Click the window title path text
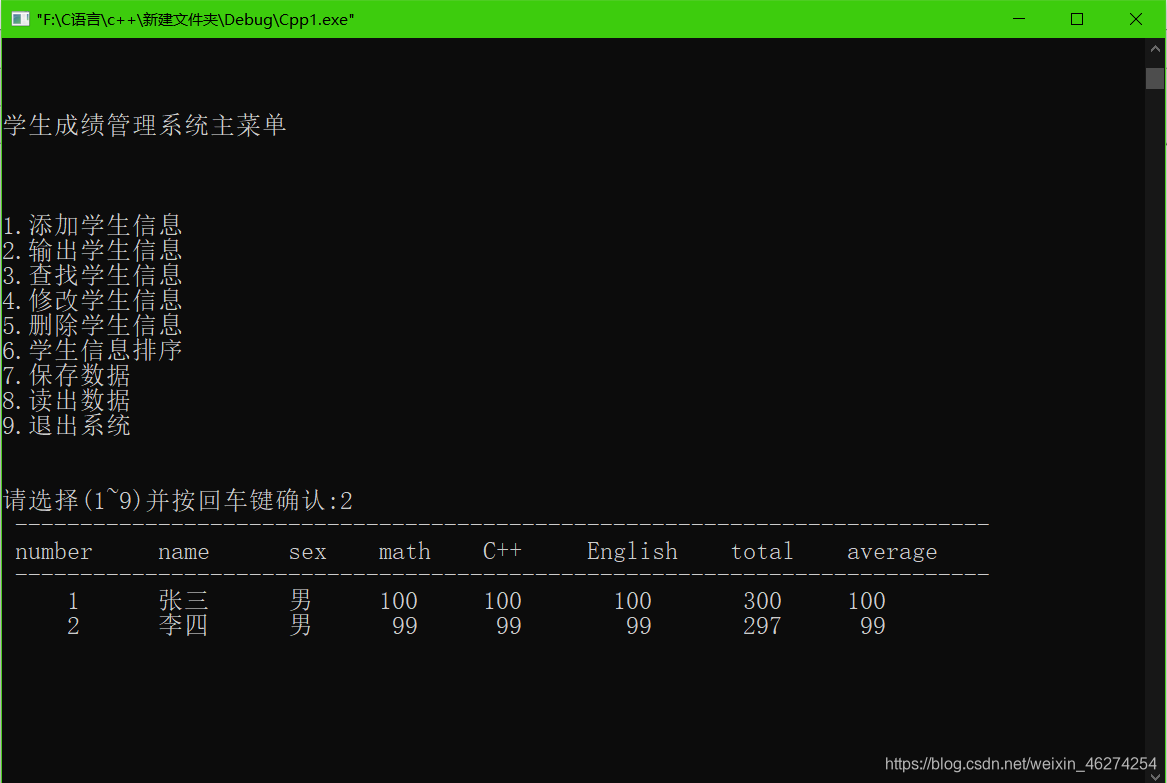The height and width of the screenshot is (783, 1167). (x=195, y=19)
